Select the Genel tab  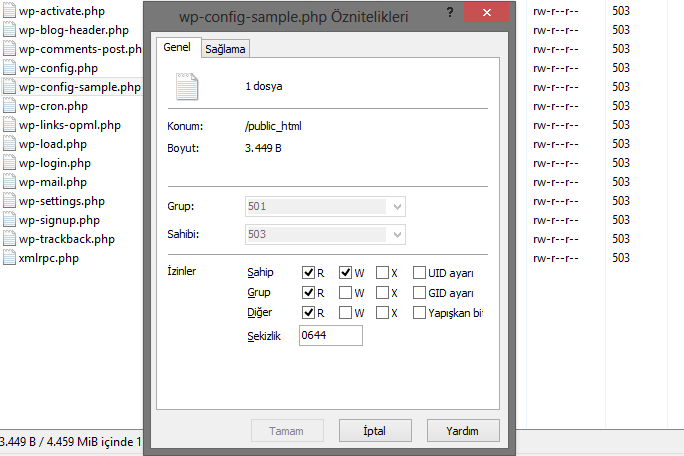click(178, 47)
